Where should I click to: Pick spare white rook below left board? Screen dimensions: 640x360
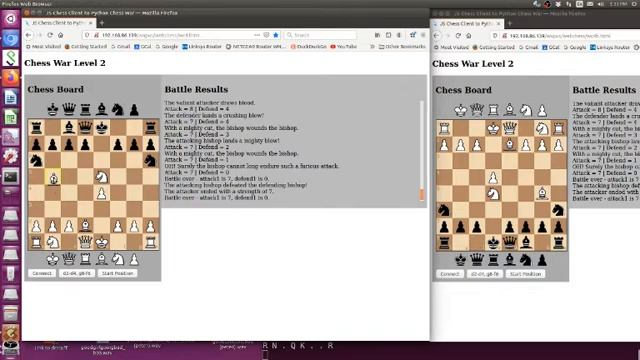pyautogui.click(x=85, y=259)
